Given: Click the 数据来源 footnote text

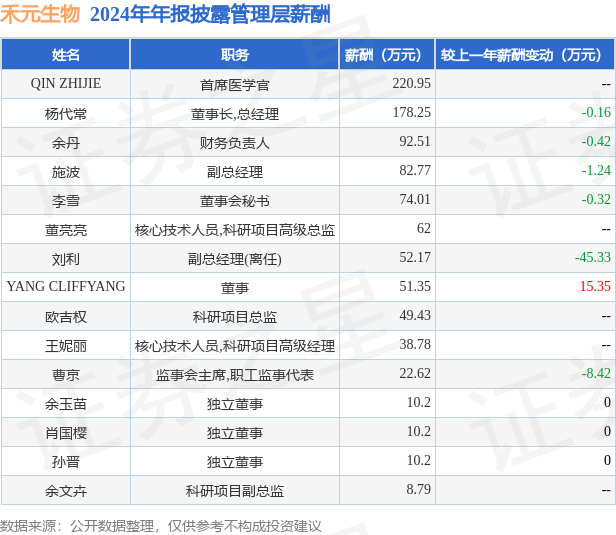Looking at the screenshot, I should pos(161,526).
